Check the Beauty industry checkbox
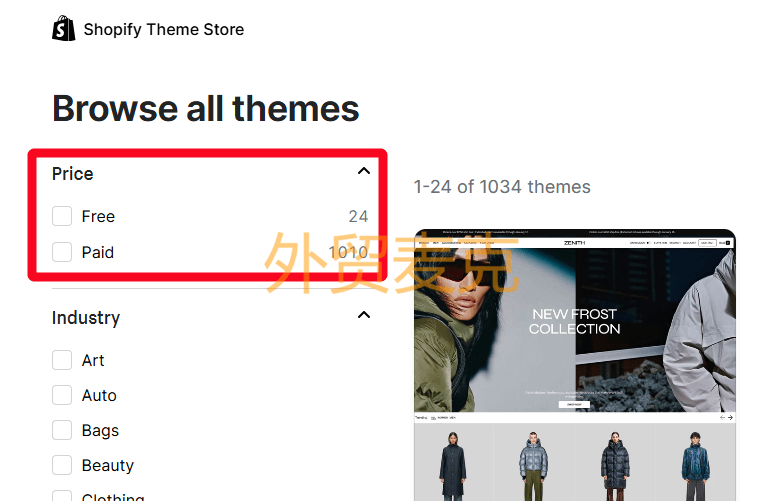The height and width of the screenshot is (501, 766). (x=62, y=465)
